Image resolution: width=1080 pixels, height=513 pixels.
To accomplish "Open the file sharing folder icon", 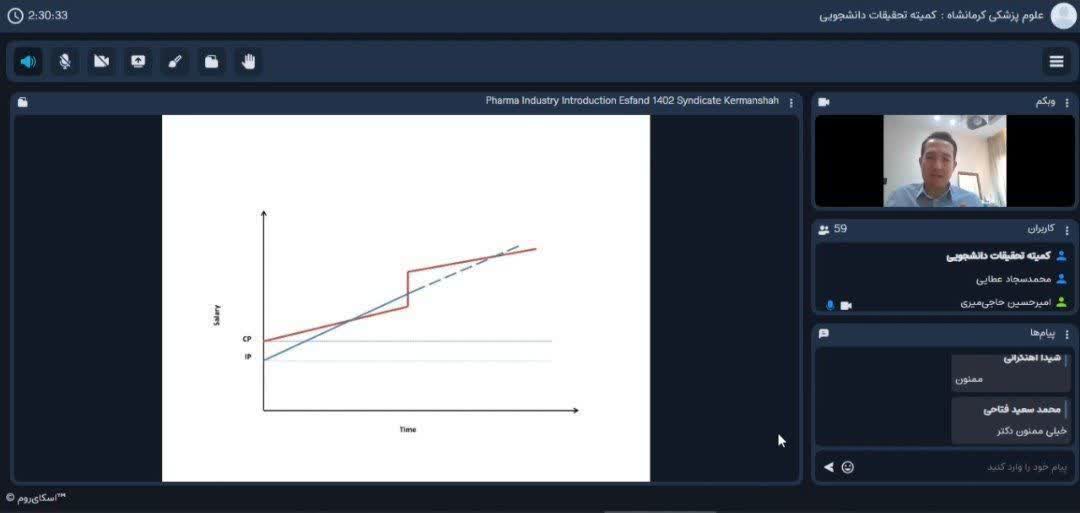I will pos(211,62).
